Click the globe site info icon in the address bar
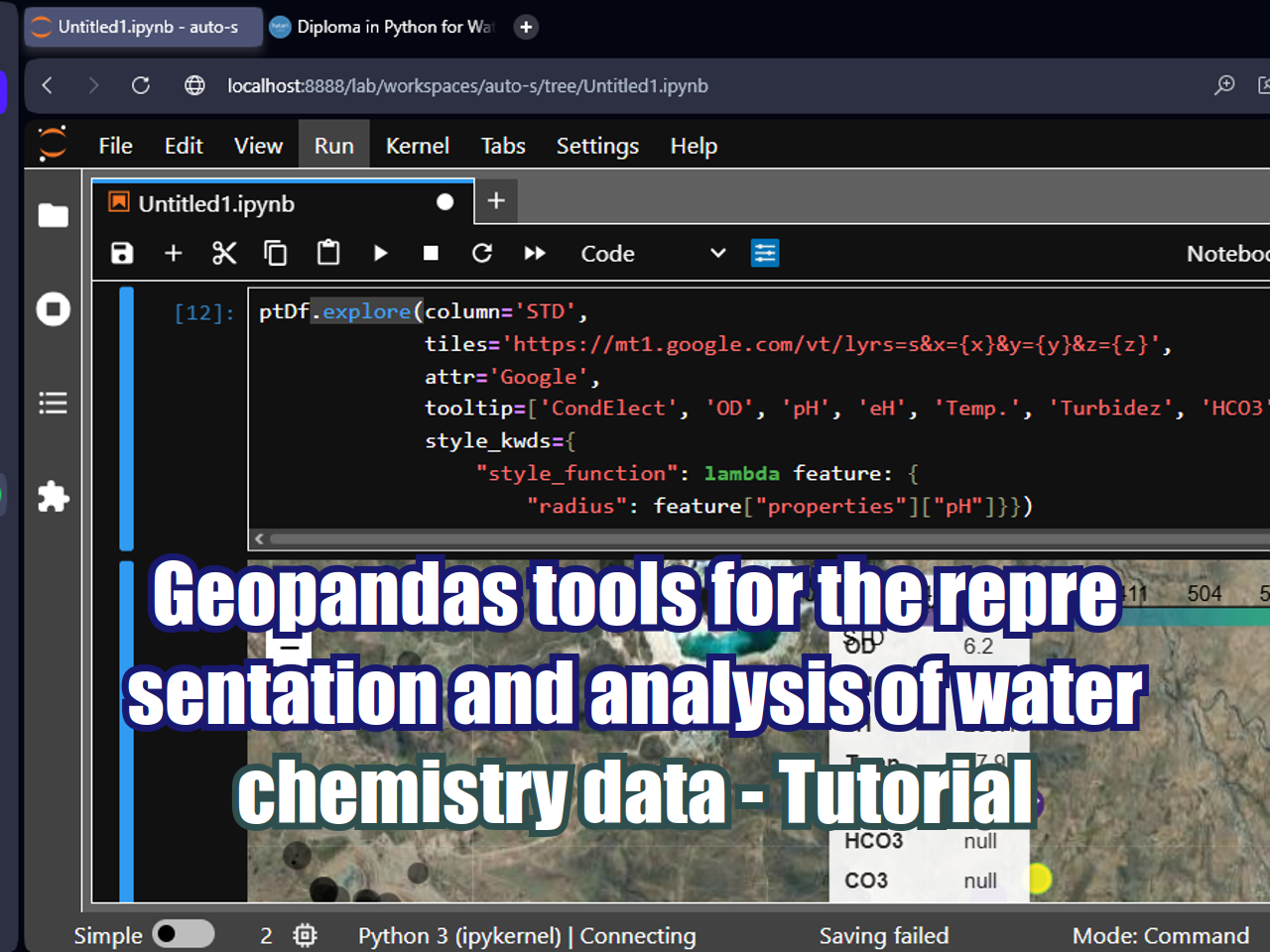 pos(194,85)
